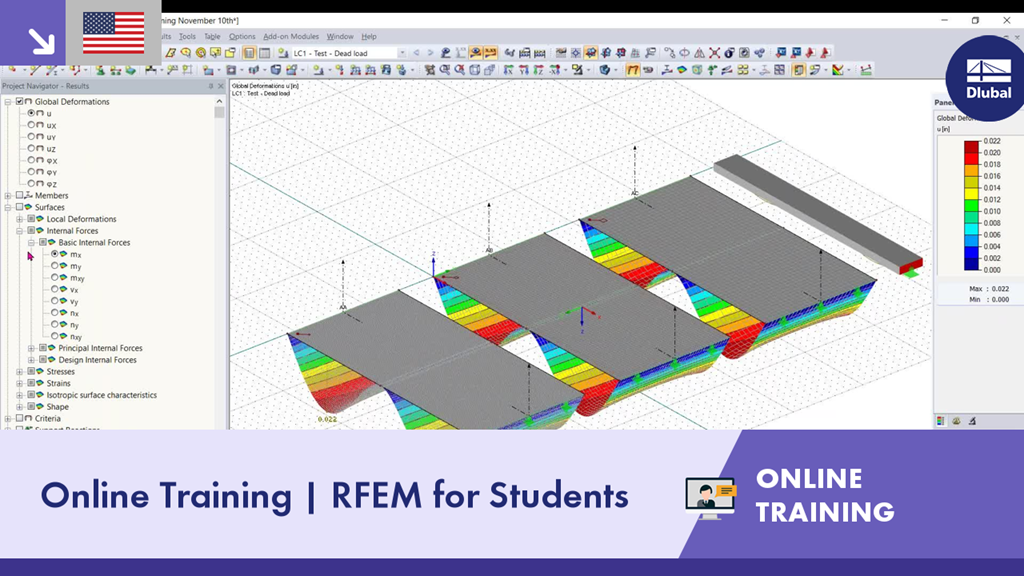
Task: Click the view in Y direction icon
Action: [x=524, y=70]
